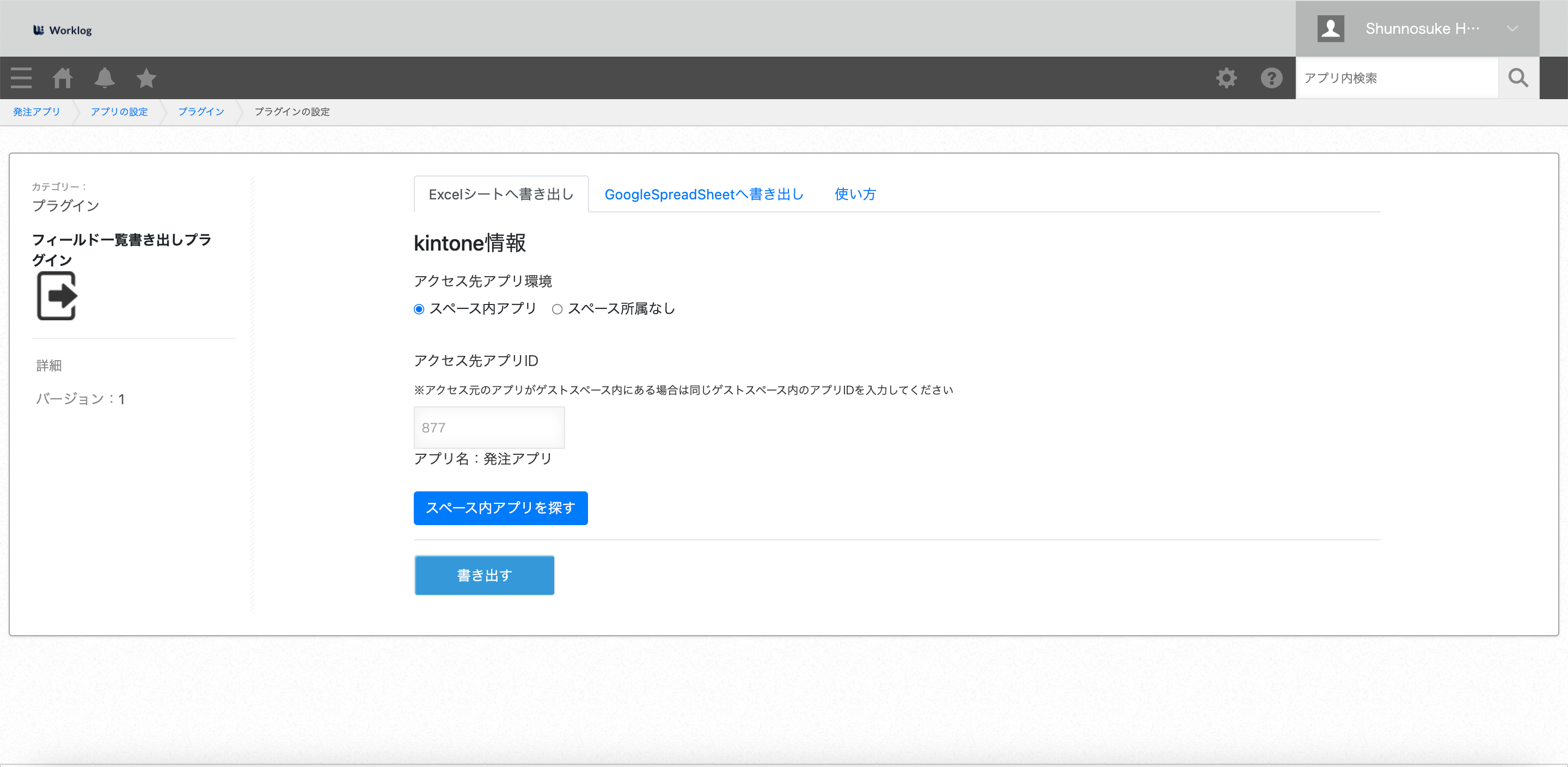
Task: Expand the Shunnosuke user dropdown arrow
Action: pyautogui.click(x=1512, y=29)
